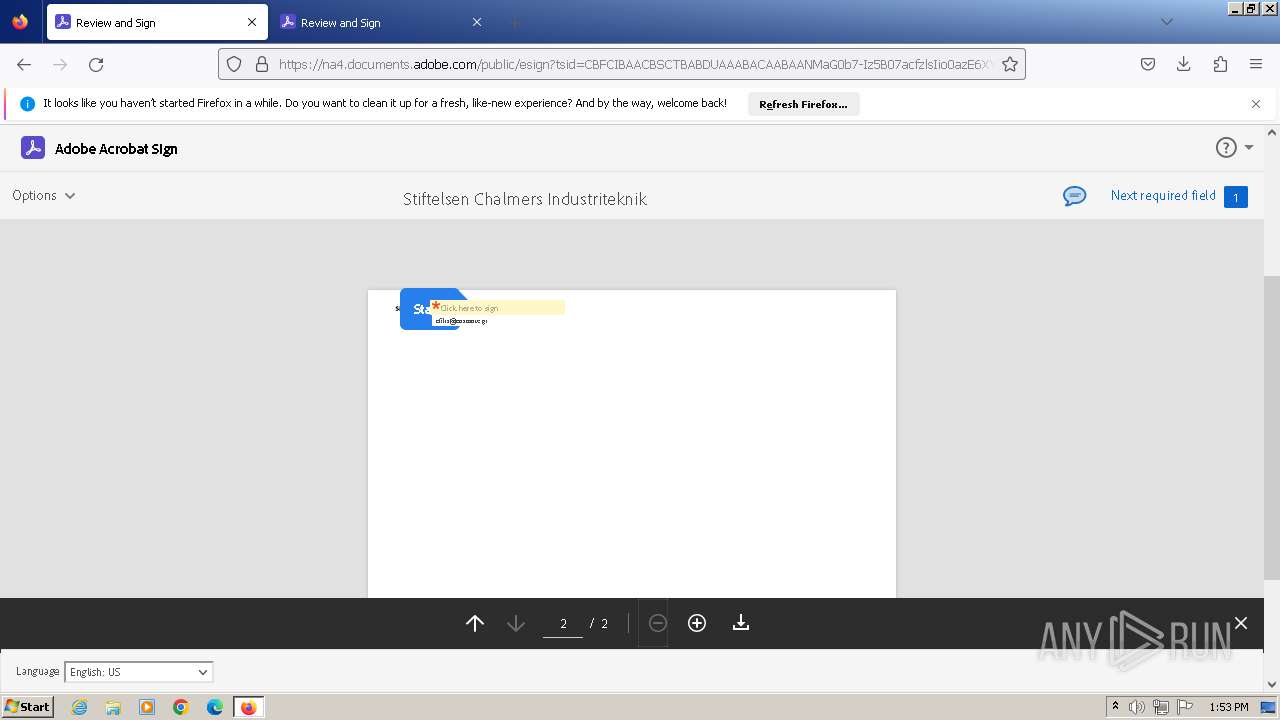List all tabs dropdown arrow
1280x720 pixels.
coord(1166,22)
